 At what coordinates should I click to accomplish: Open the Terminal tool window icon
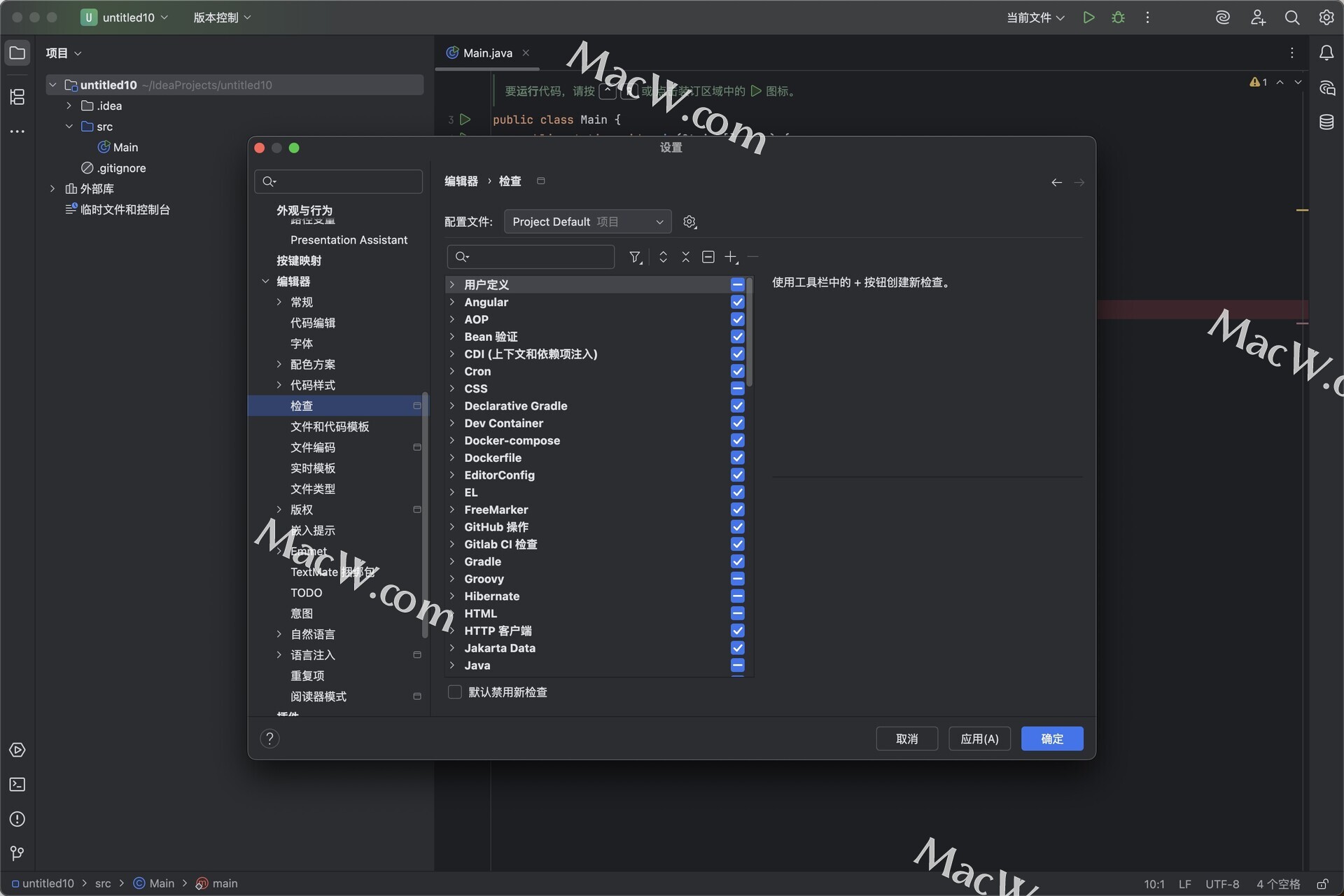(17, 785)
